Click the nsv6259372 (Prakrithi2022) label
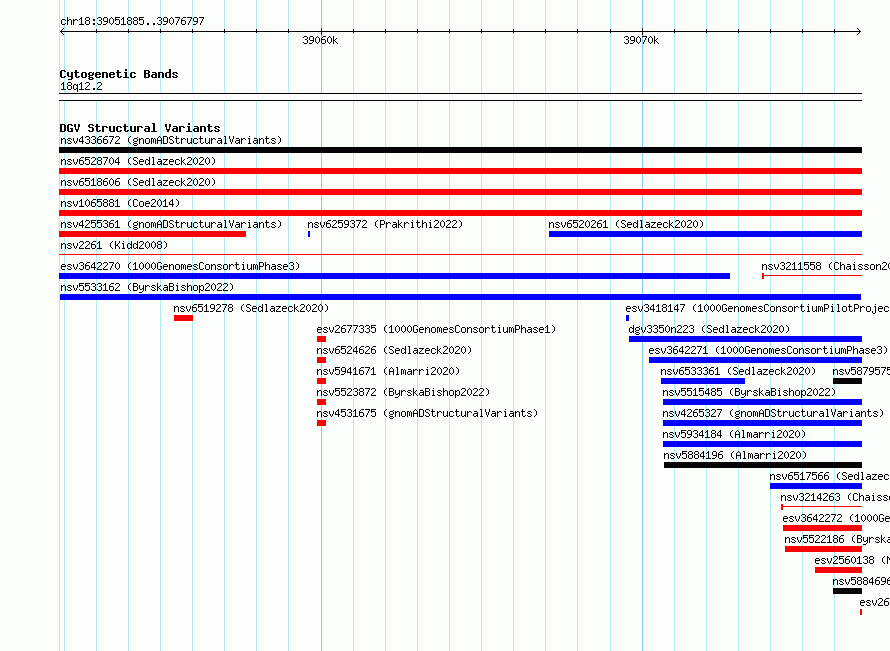 pos(385,224)
